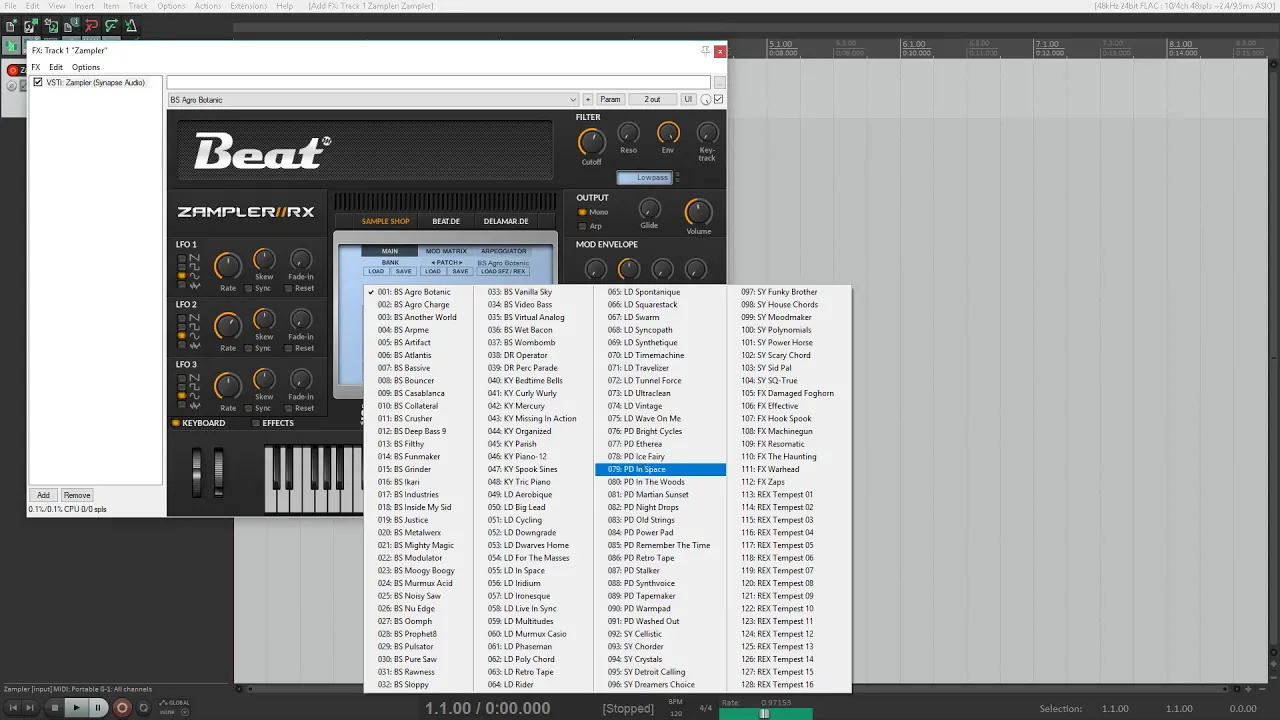Click the 2 out routing button
This screenshot has width=1280, height=720.
pos(652,99)
